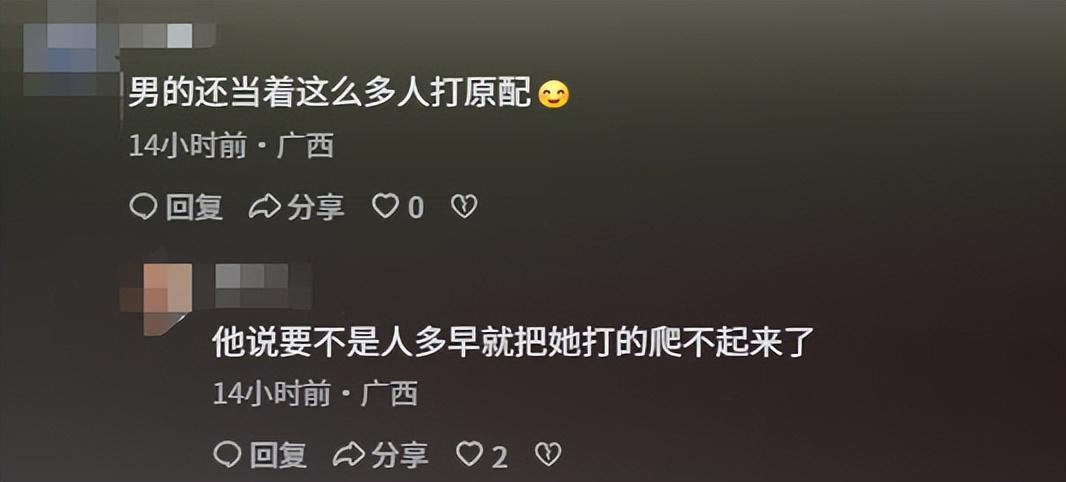1066x482 pixels.
Task: Click the second commenter's blurred username
Action: click(263, 286)
